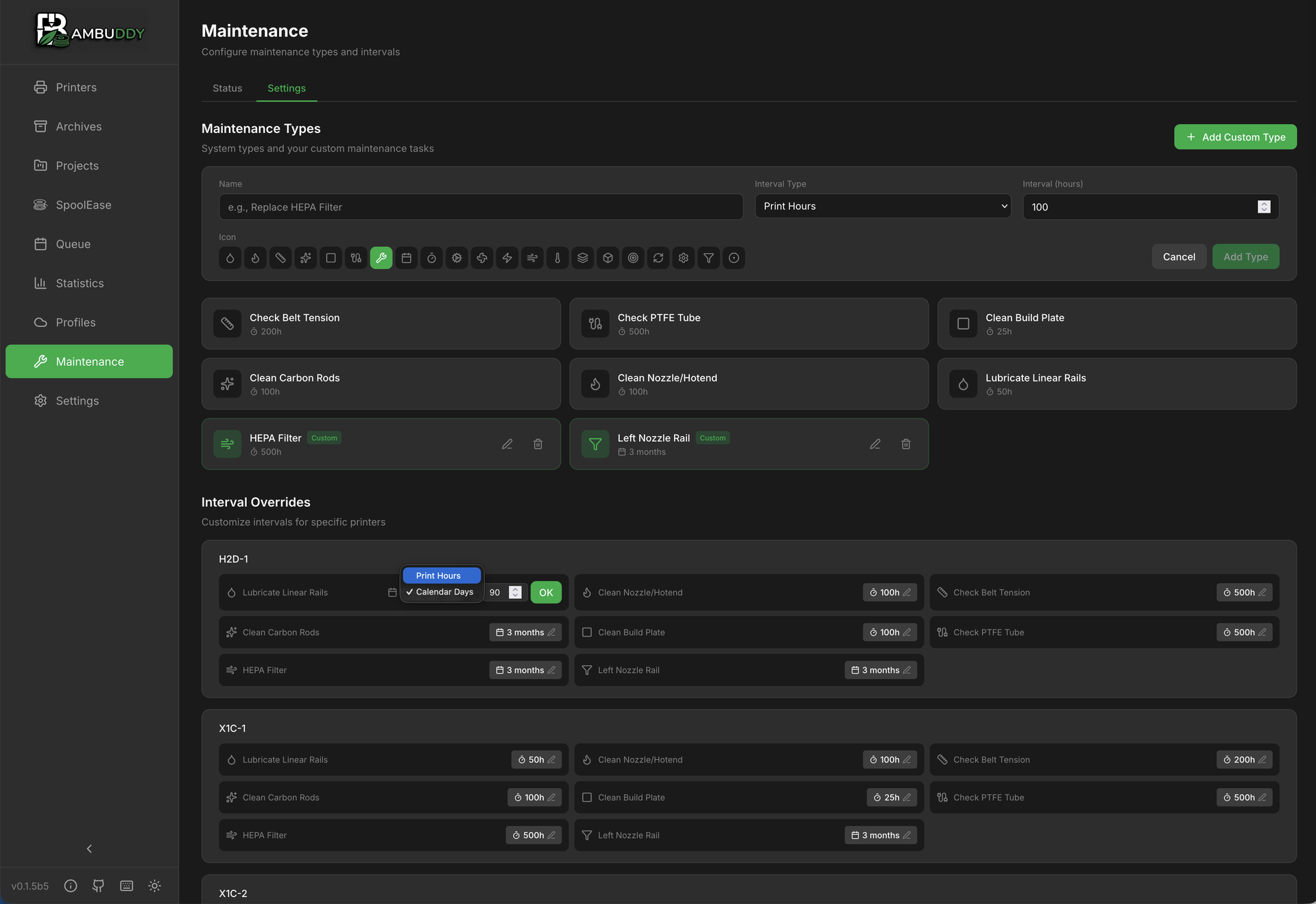Image resolution: width=1316 pixels, height=904 pixels.
Task: Select the lightning bolt icon
Action: (507, 258)
